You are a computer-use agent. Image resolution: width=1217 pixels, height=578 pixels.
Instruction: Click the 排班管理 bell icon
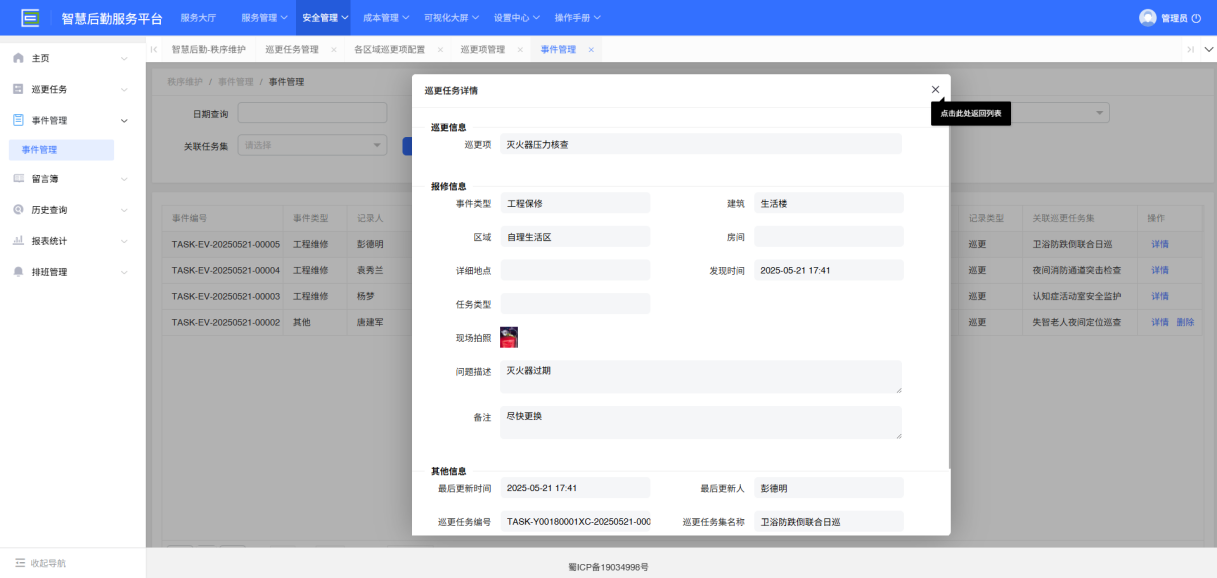click(x=18, y=272)
